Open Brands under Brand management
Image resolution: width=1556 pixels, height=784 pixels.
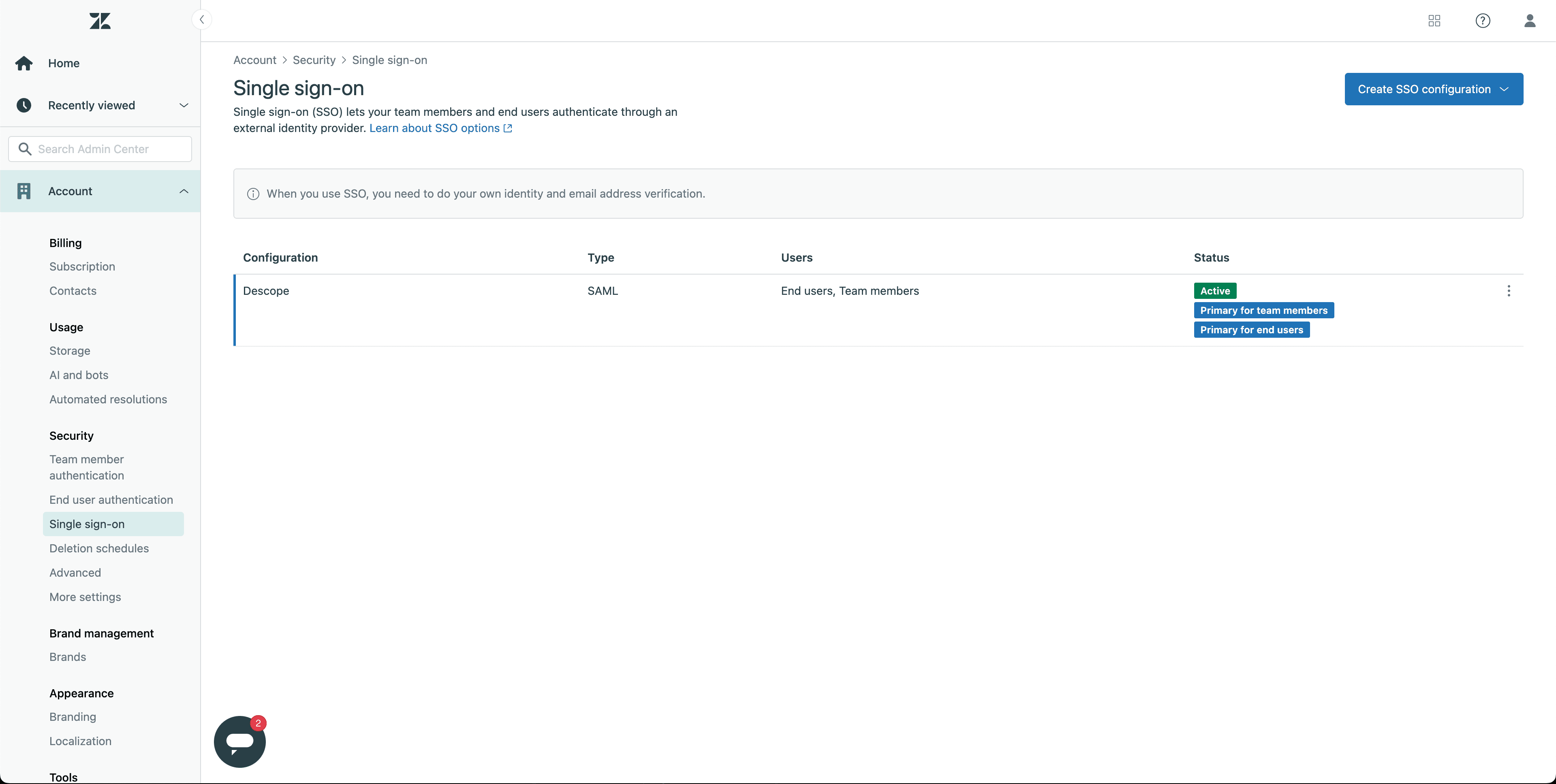pos(68,657)
